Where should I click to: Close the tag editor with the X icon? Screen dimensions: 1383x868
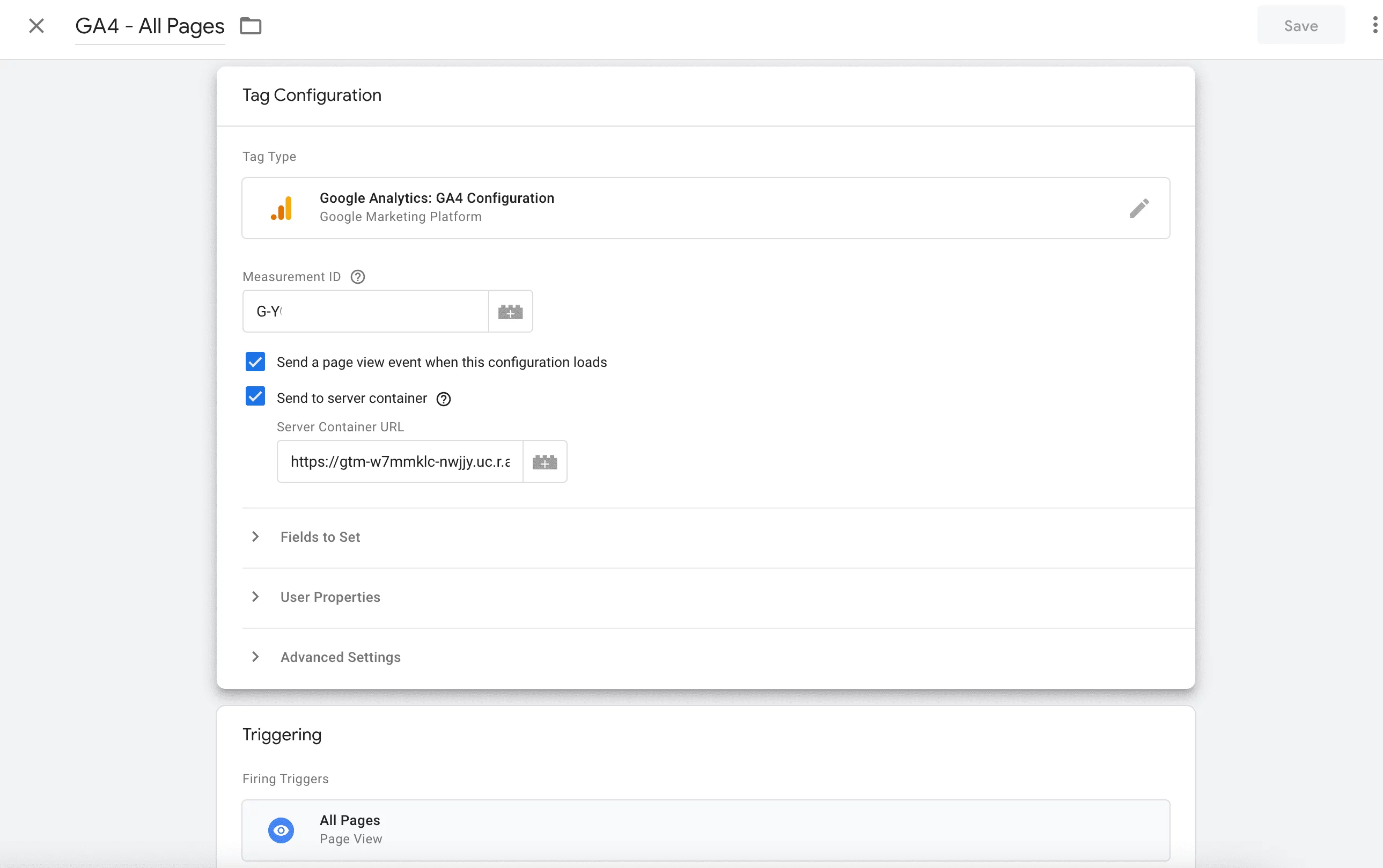[x=36, y=26]
